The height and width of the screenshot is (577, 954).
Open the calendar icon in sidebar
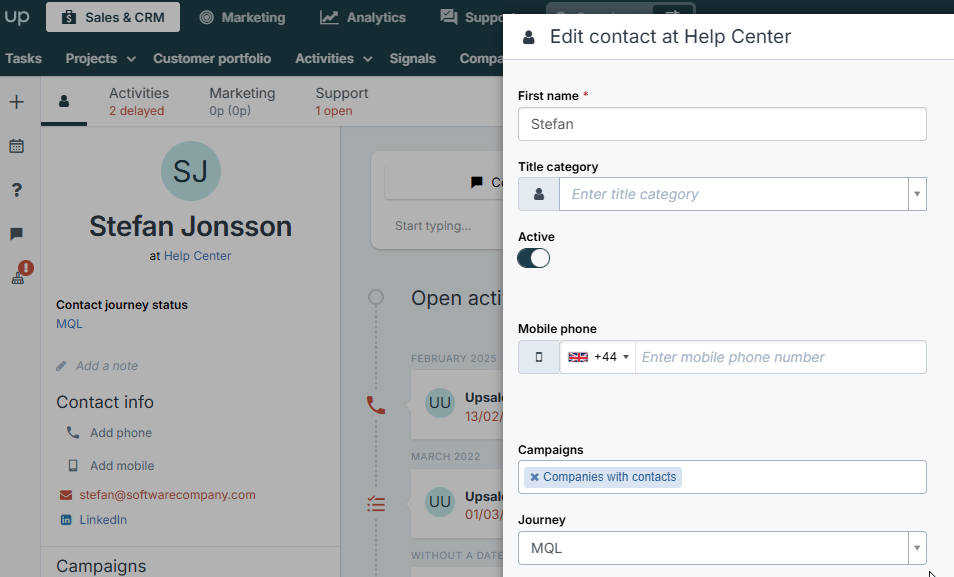click(16, 146)
